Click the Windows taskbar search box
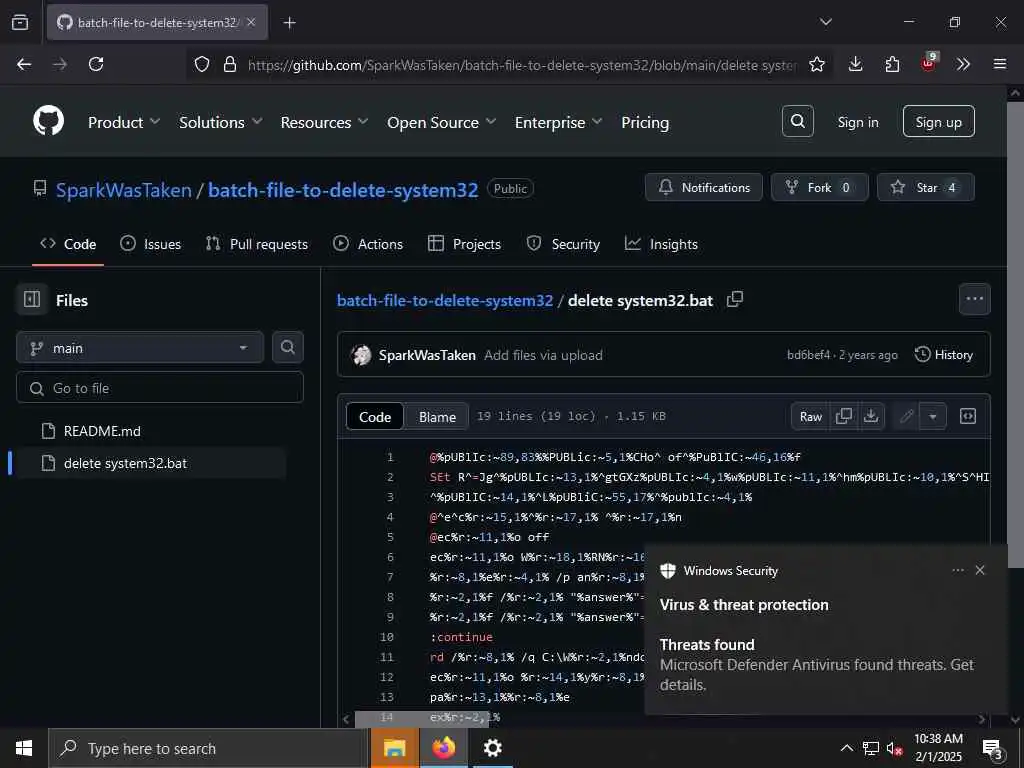 [x=210, y=748]
